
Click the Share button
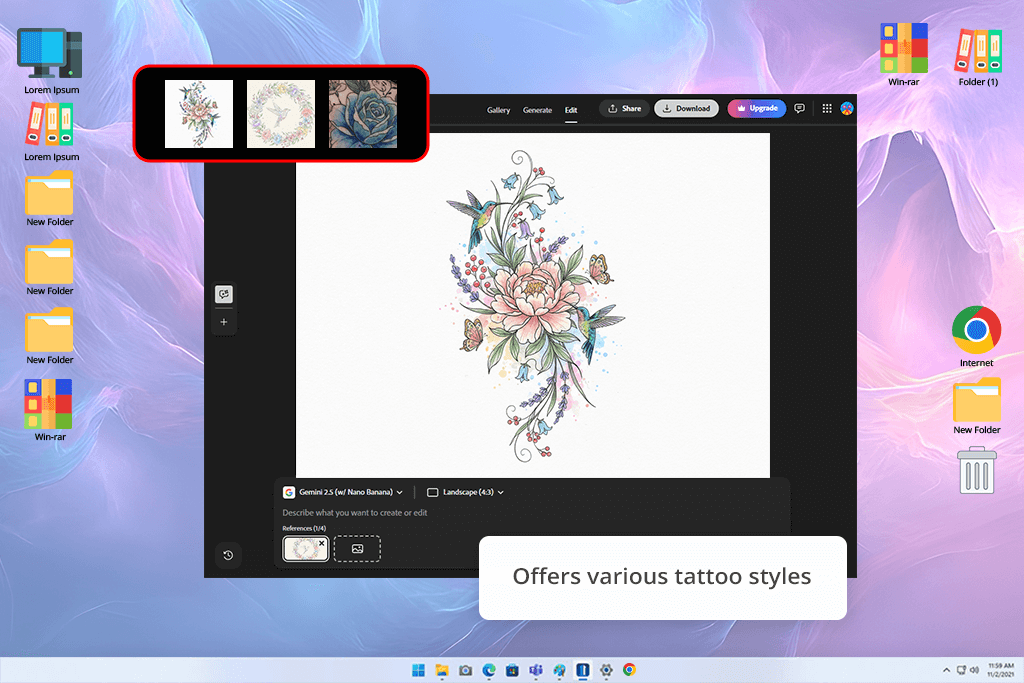pyautogui.click(x=624, y=108)
